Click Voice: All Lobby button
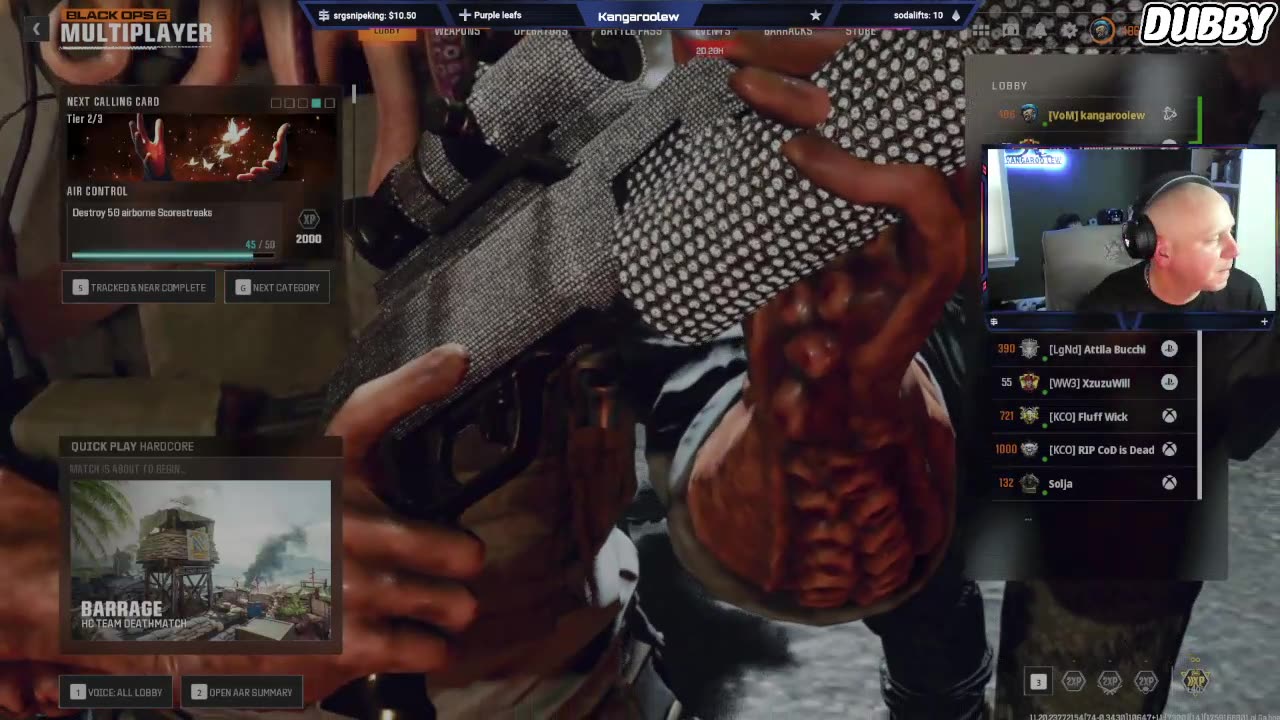 [117, 692]
